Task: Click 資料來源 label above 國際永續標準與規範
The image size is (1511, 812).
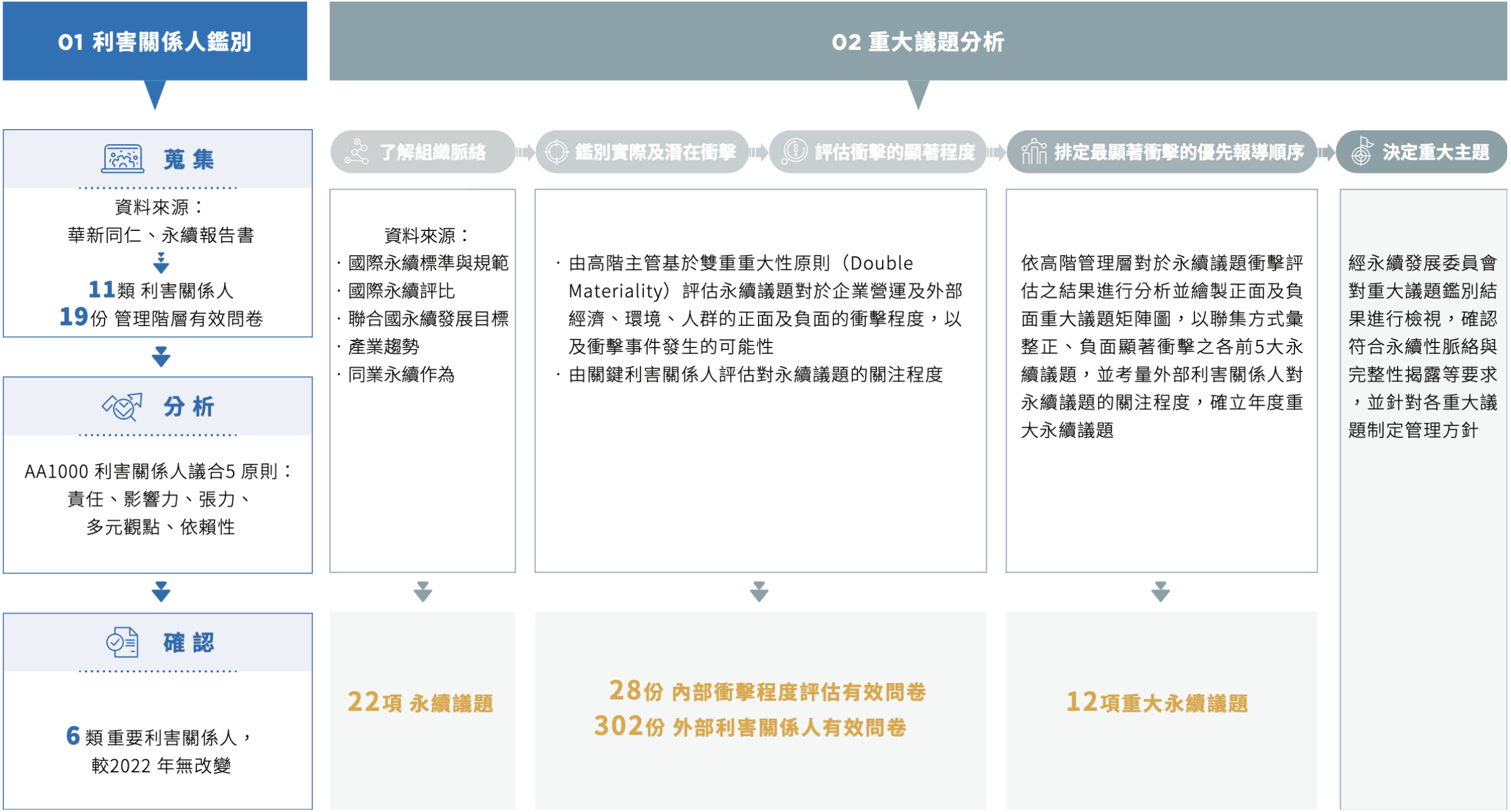Action: pyautogui.click(x=427, y=235)
